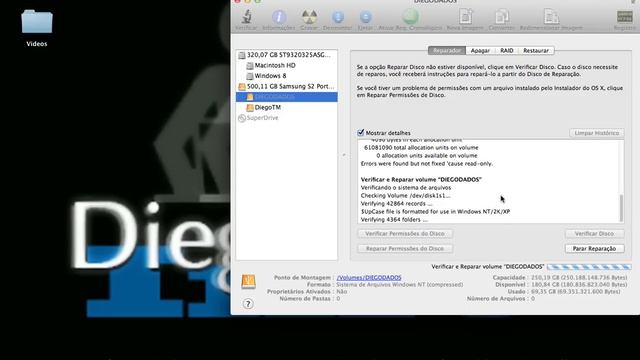Click the 'Proprietários Ativados : Não' text

(307, 292)
